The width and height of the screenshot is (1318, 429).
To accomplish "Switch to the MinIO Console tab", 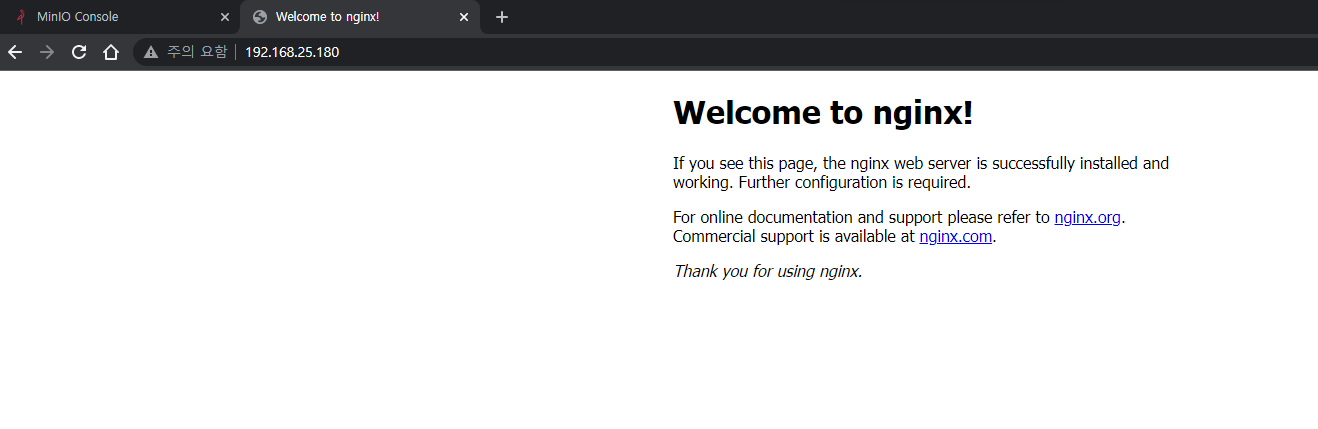I will click(x=120, y=17).
